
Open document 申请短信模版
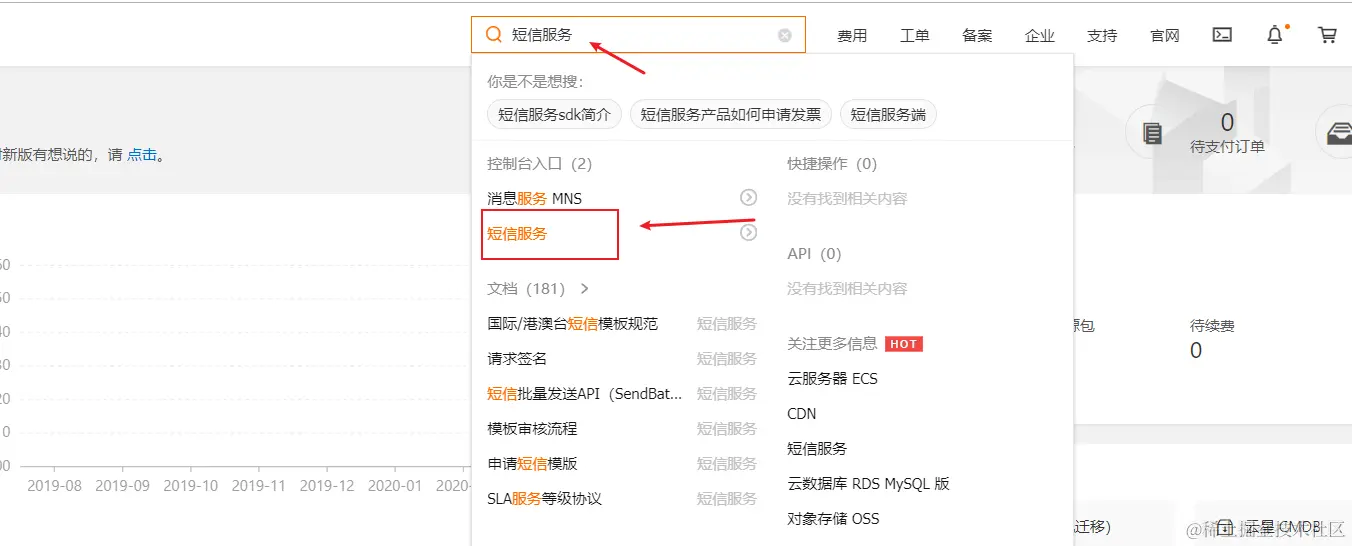point(532,464)
